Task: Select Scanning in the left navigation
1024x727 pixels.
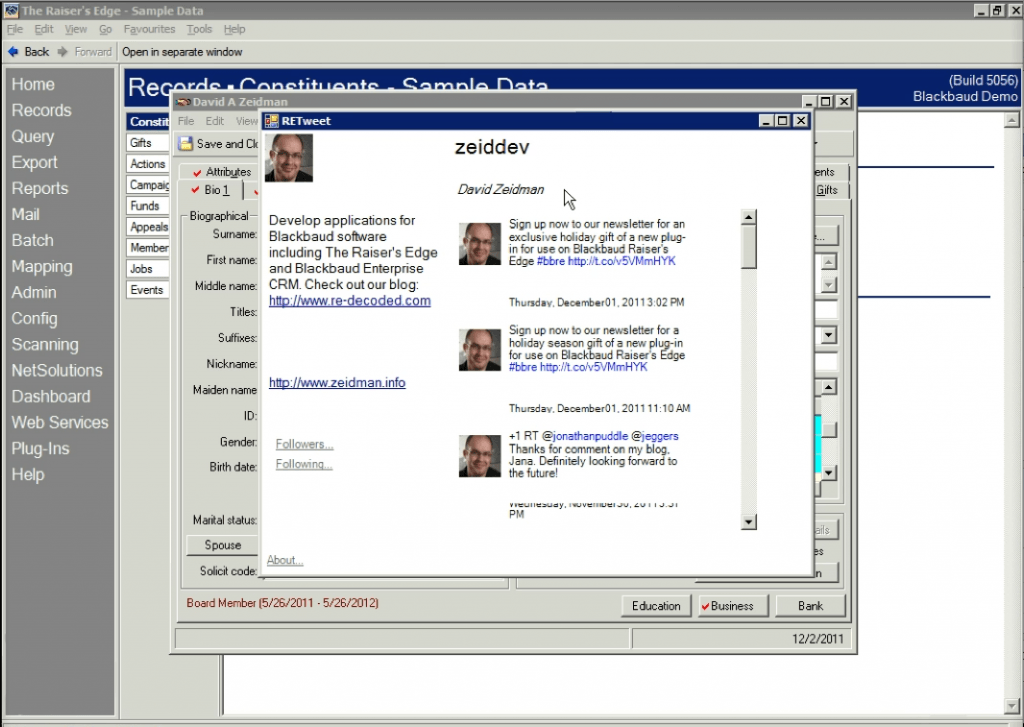Action: click(45, 344)
